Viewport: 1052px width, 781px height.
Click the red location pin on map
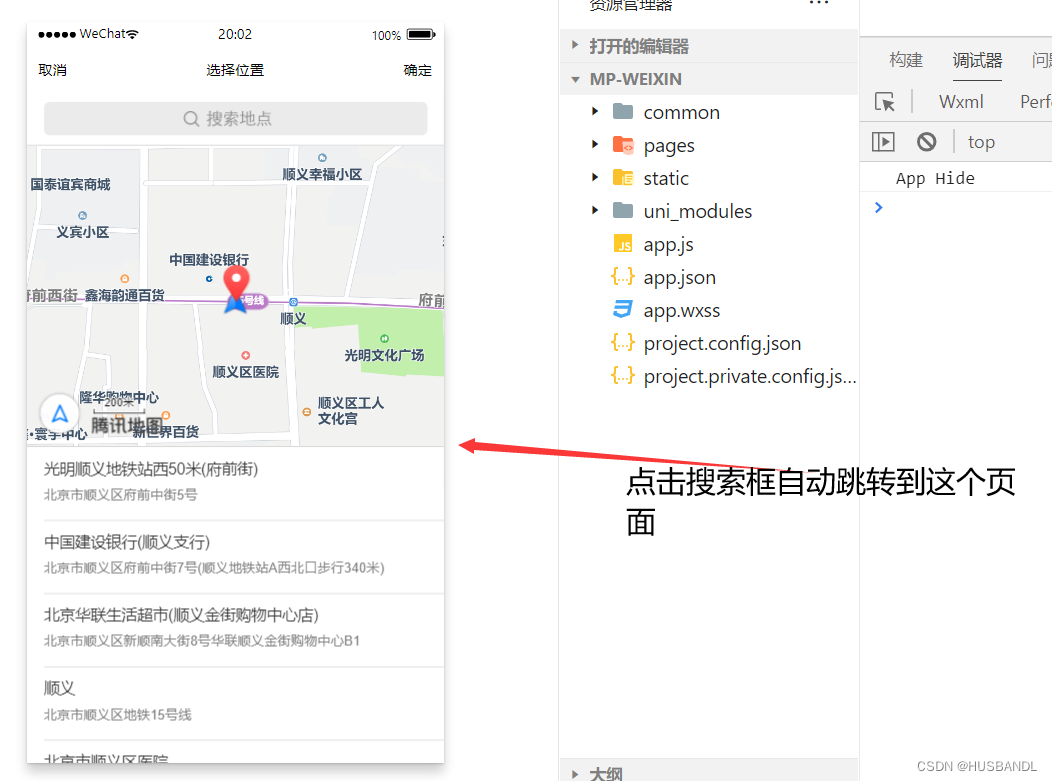coord(236,282)
